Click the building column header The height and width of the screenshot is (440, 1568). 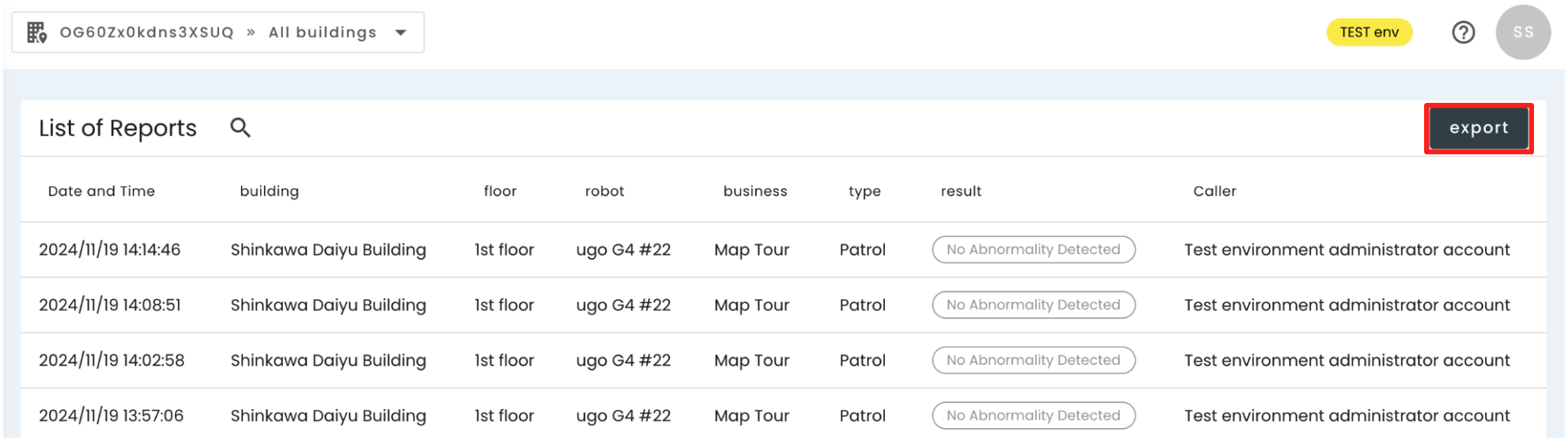click(x=270, y=191)
